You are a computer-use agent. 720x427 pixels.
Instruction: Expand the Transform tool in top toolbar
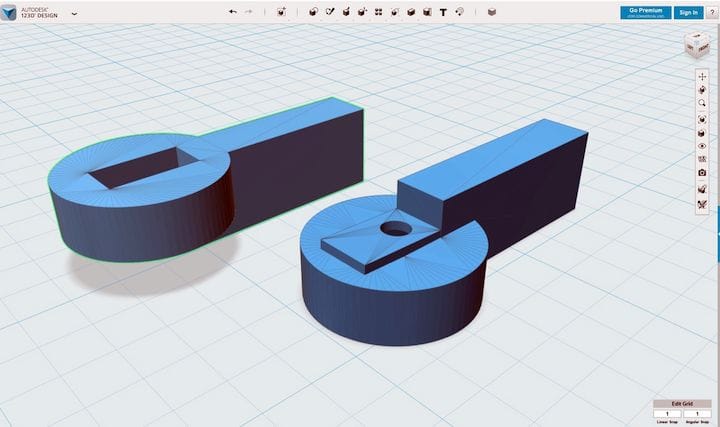(x=282, y=12)
